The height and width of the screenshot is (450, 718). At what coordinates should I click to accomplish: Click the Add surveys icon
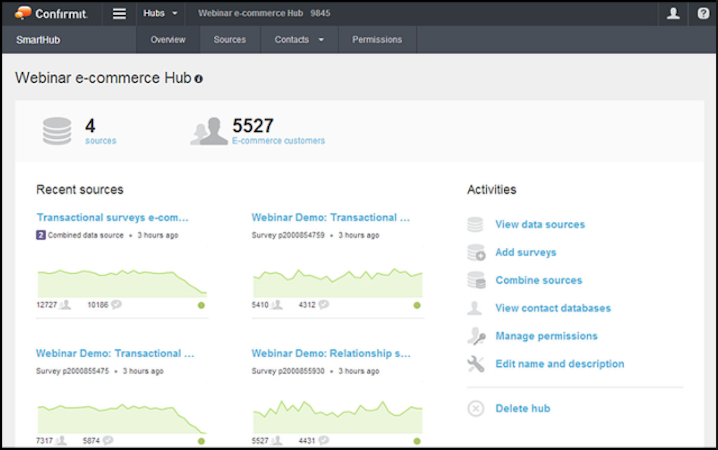click(x=476, y=252)
